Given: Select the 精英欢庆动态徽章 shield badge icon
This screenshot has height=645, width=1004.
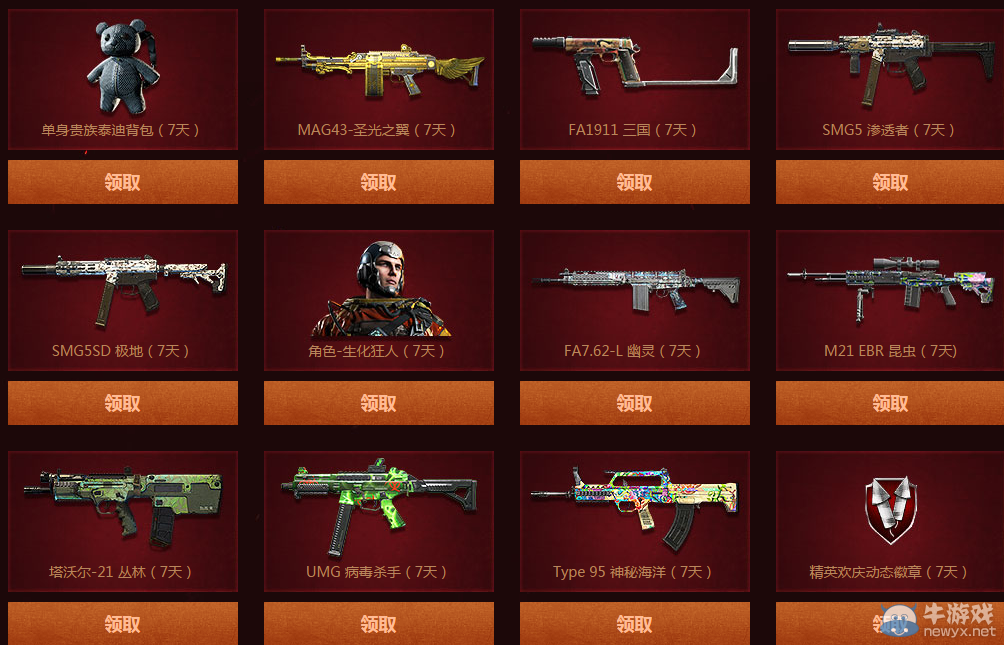Looking at the screenshot, I should tap(891, 510).
